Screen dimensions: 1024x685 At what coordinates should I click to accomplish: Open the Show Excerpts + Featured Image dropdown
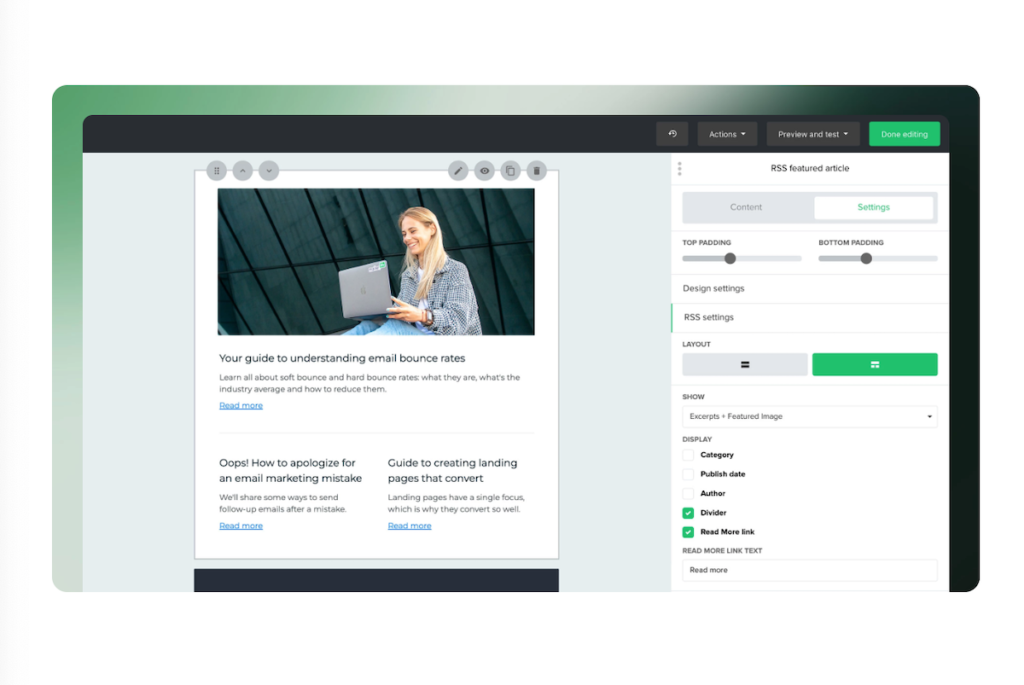coord(810,417)
